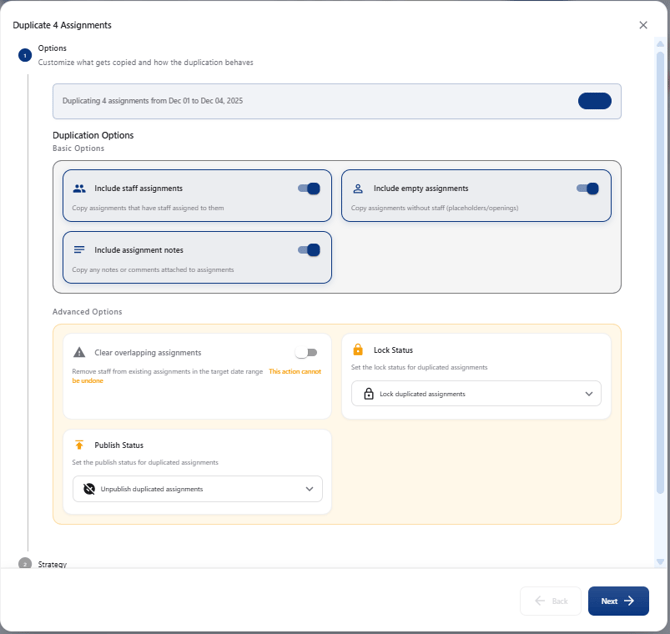This screenshot has width=670, height=634.
Task: Click the padlock icon inside the lock dropdown
Action: pos(368,394)
